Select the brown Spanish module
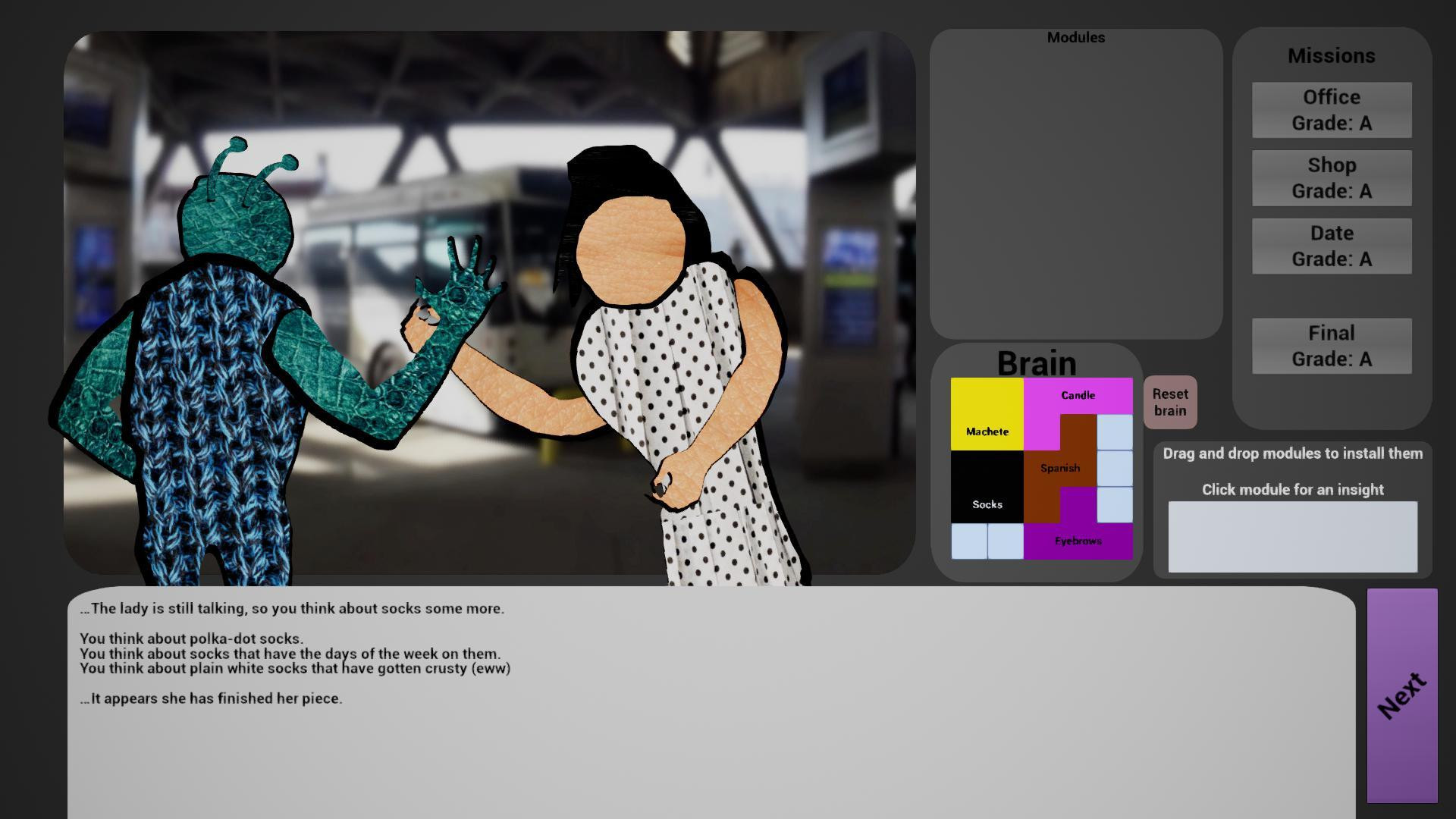The height and width of the screenshot is (819, 1456). pyautogui.click(x=1060, y=468)
